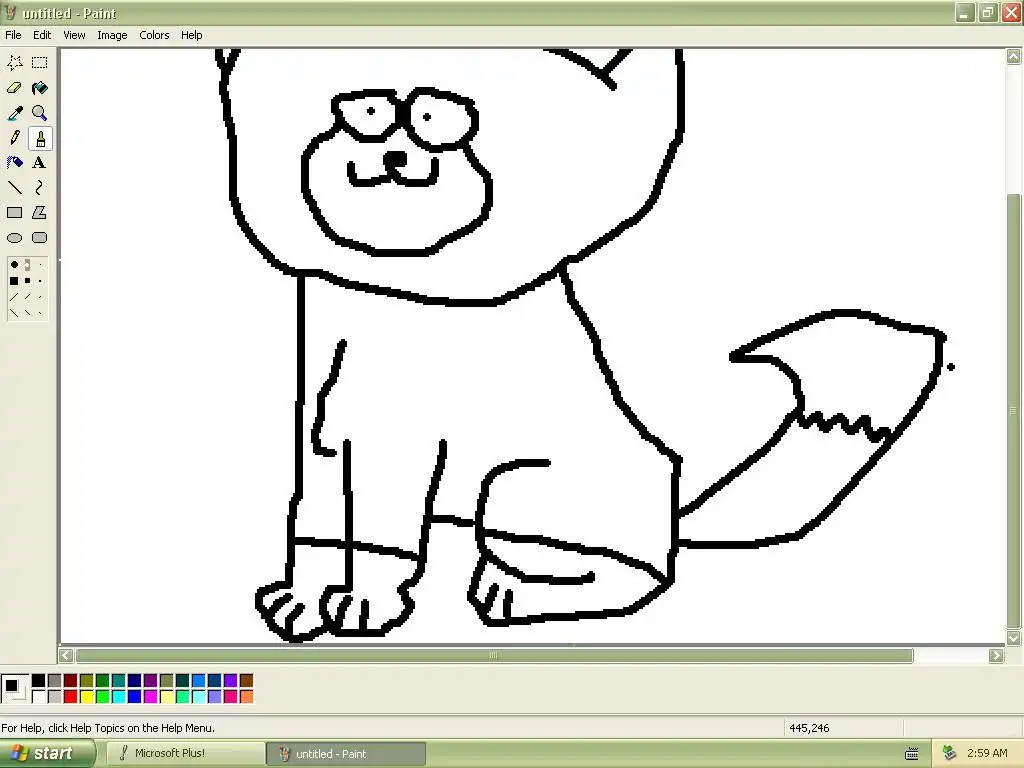Image resolution: width=1024 pixels, height=768 pixels.
Task: Pick the bright red color swatch
Action: (71, 697)
